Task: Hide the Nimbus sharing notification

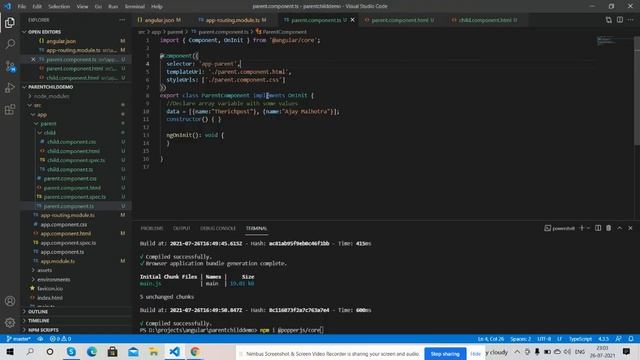Action: (x=475, y=354)
